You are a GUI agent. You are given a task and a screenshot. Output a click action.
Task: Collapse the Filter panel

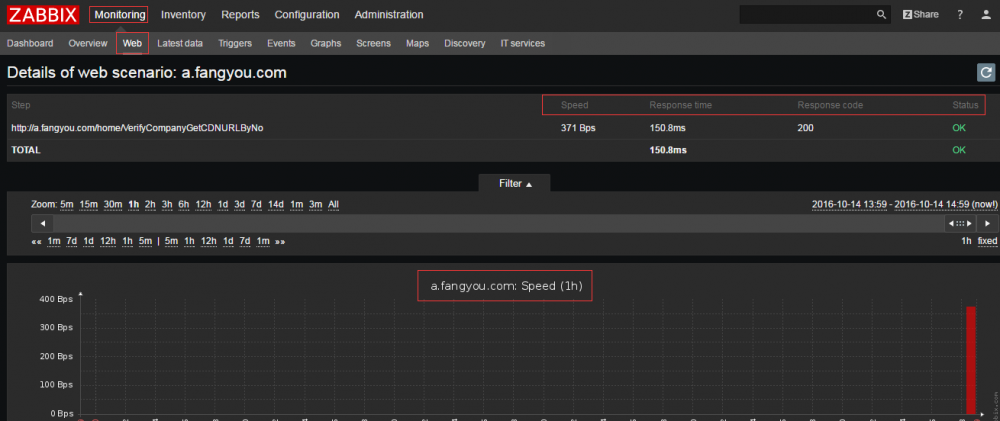click(515, 183)
